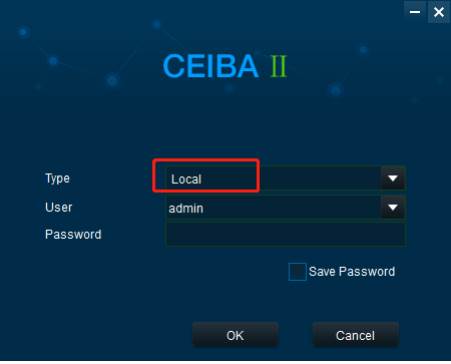Focus the empty Password input field
This screenshot has height=364, width=451.
[286, 234]
